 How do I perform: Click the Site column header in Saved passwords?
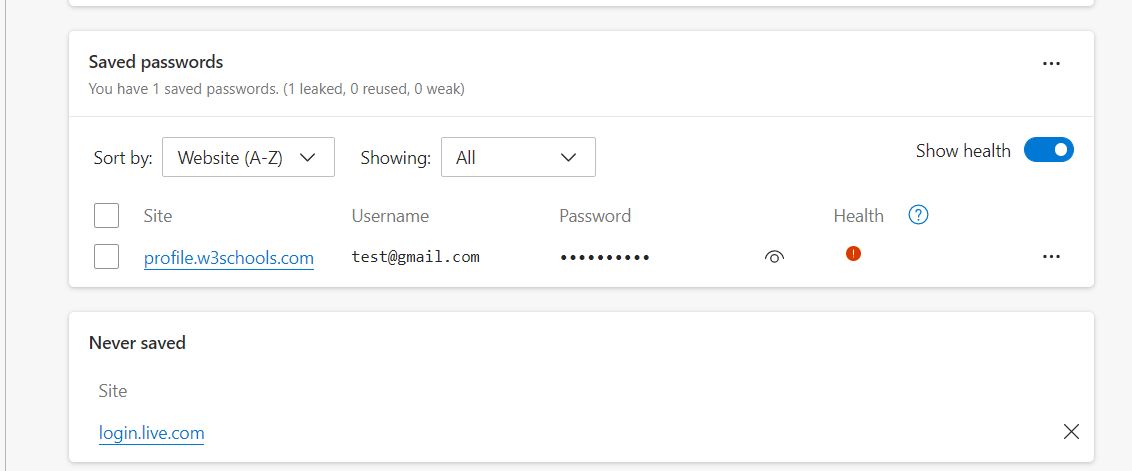(x=158, y=215)
